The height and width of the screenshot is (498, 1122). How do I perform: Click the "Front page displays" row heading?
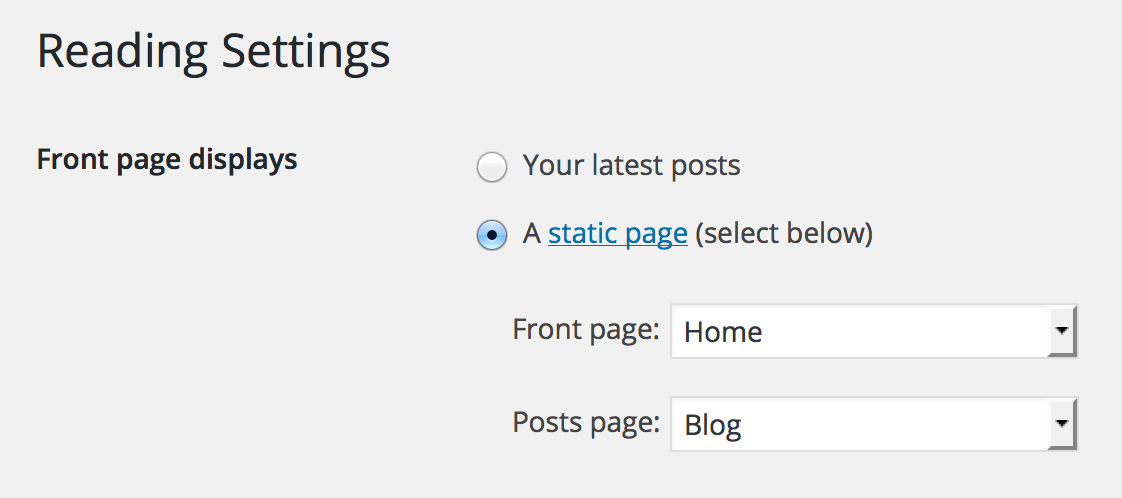[x=167, y=159]
